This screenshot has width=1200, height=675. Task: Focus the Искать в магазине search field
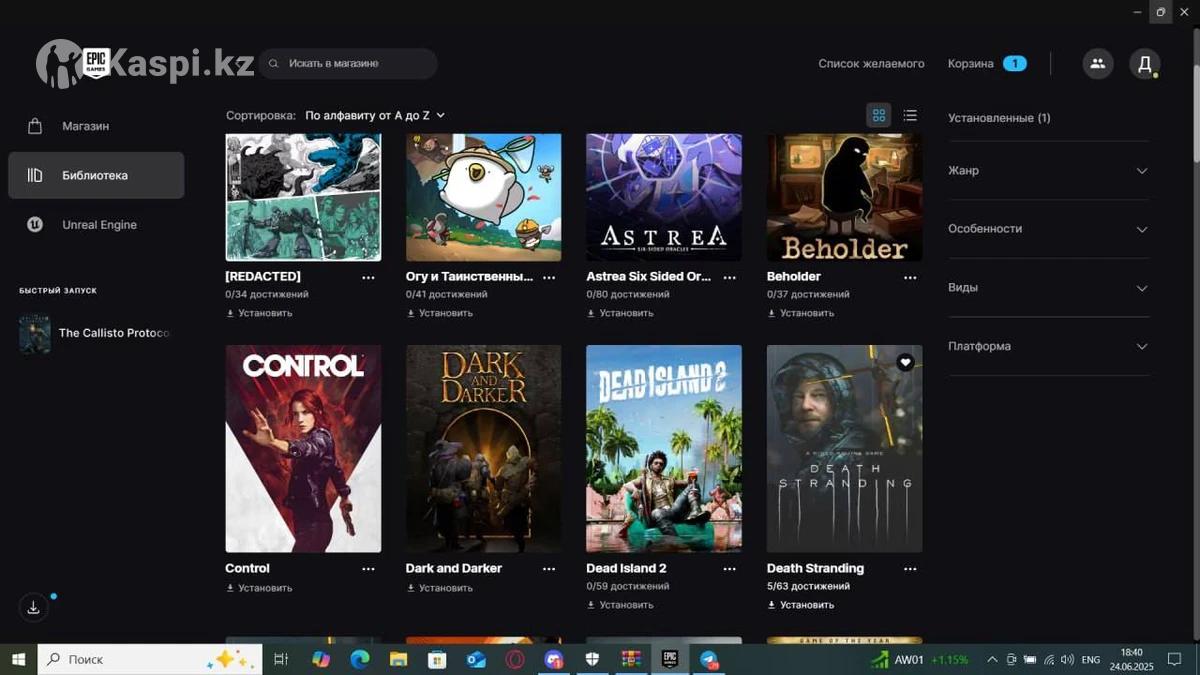click(348, 63)
